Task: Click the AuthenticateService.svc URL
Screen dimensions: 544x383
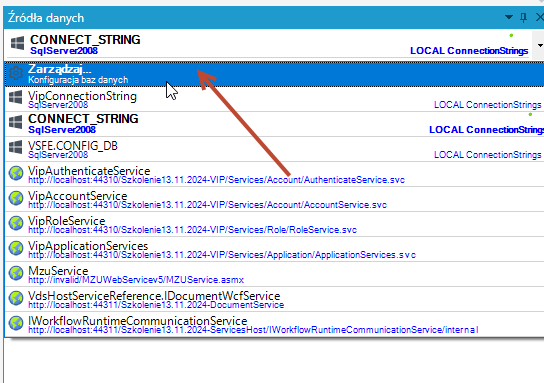Action: coord(216,180)
